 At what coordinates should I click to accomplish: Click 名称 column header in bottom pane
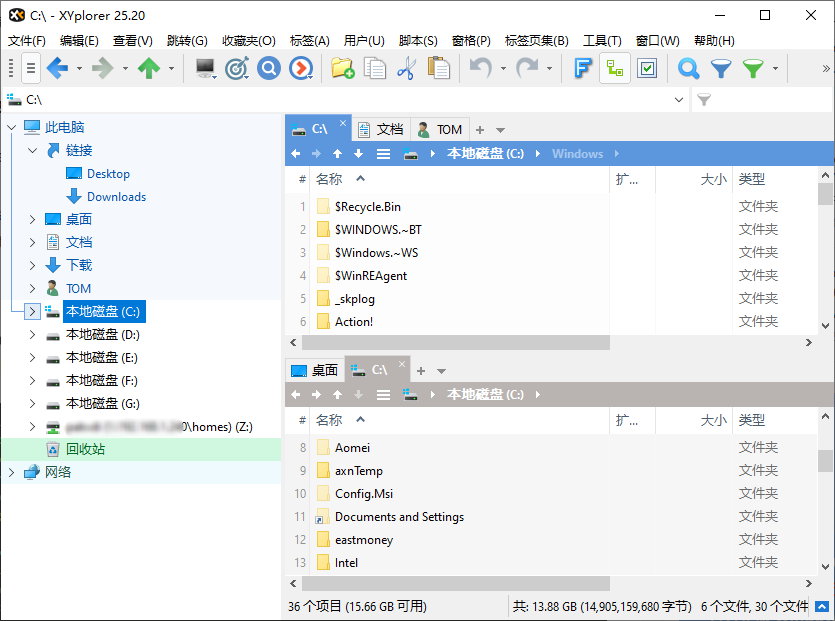(x=329, y=421)
